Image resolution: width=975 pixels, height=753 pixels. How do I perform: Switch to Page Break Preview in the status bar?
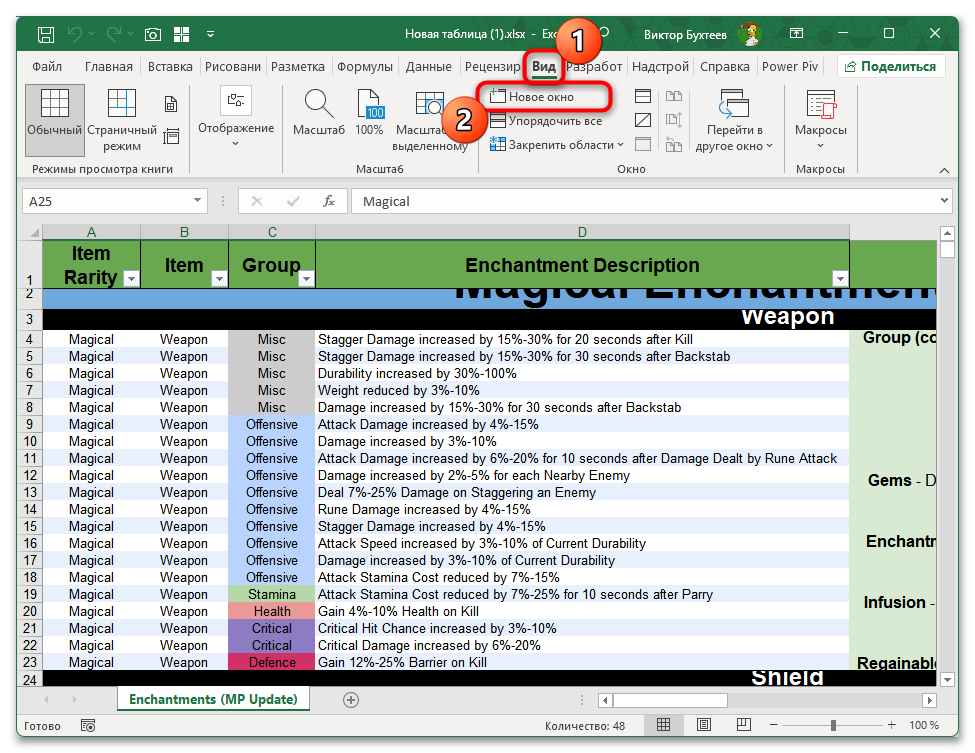coord(744,725)
